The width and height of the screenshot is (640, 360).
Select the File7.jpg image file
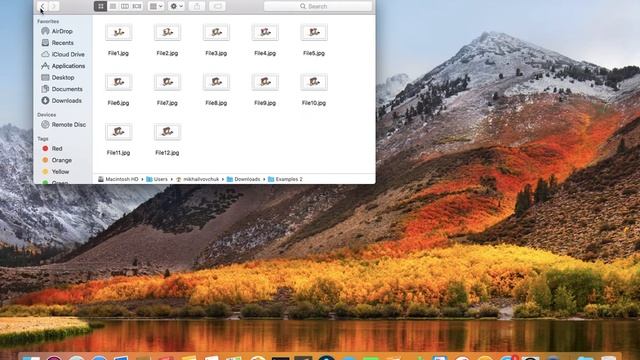[167, 82]
